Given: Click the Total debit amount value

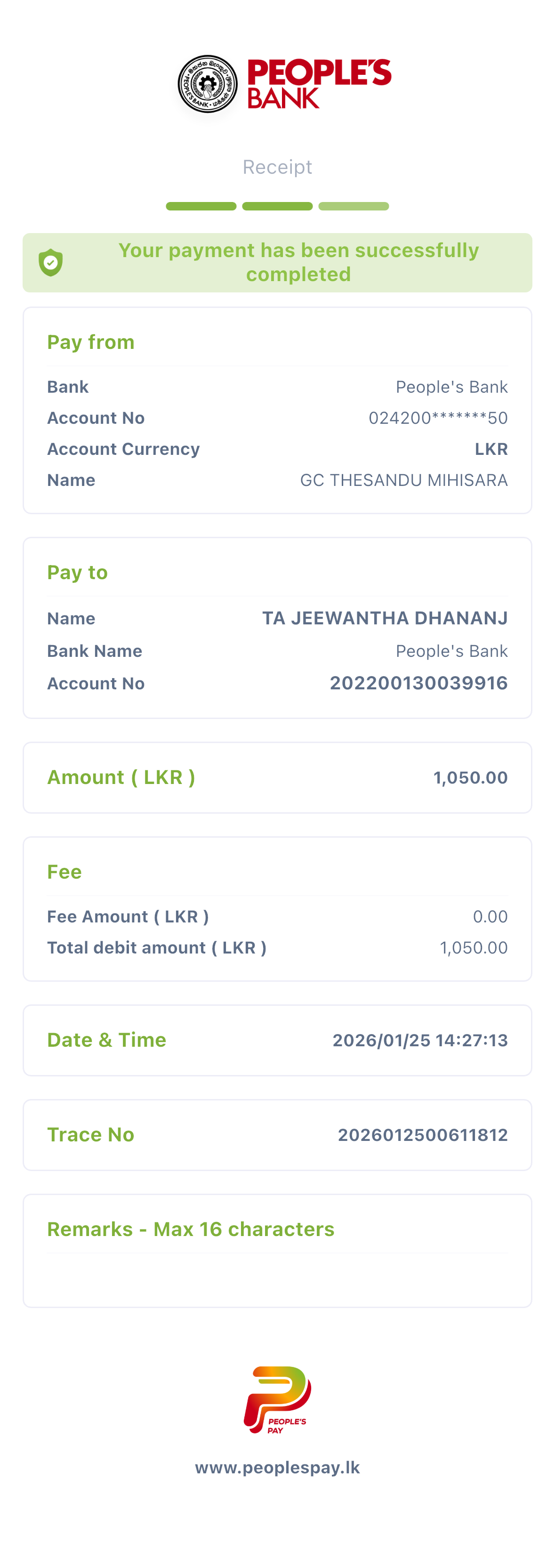Looking at the screenshot, I should click(474, 948).
